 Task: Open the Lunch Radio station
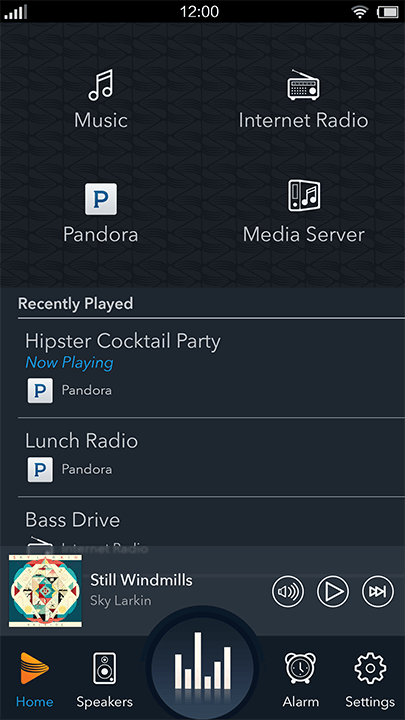coord(81,441)
